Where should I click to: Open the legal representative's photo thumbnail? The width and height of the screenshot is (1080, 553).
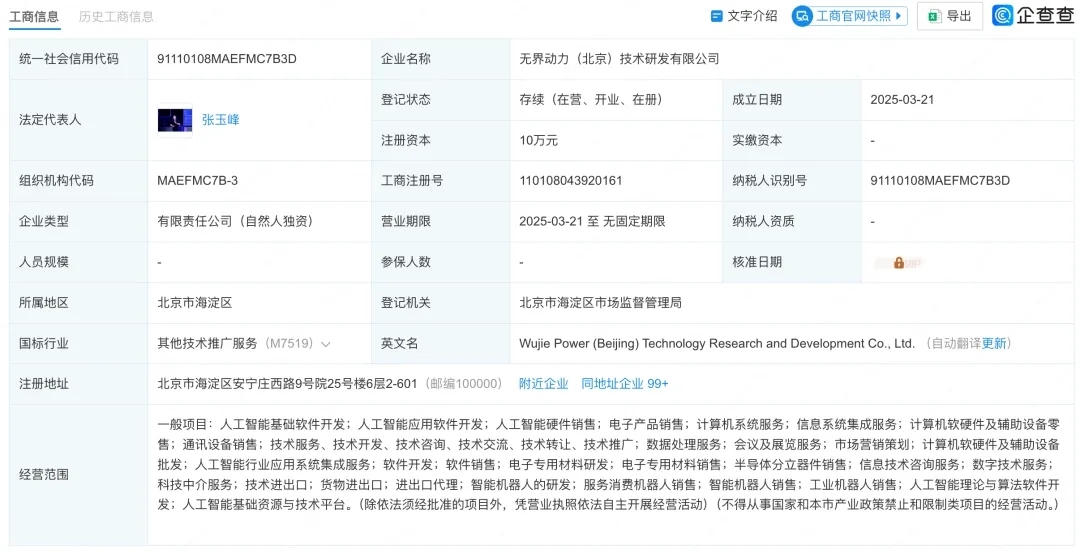coord(175,120)
